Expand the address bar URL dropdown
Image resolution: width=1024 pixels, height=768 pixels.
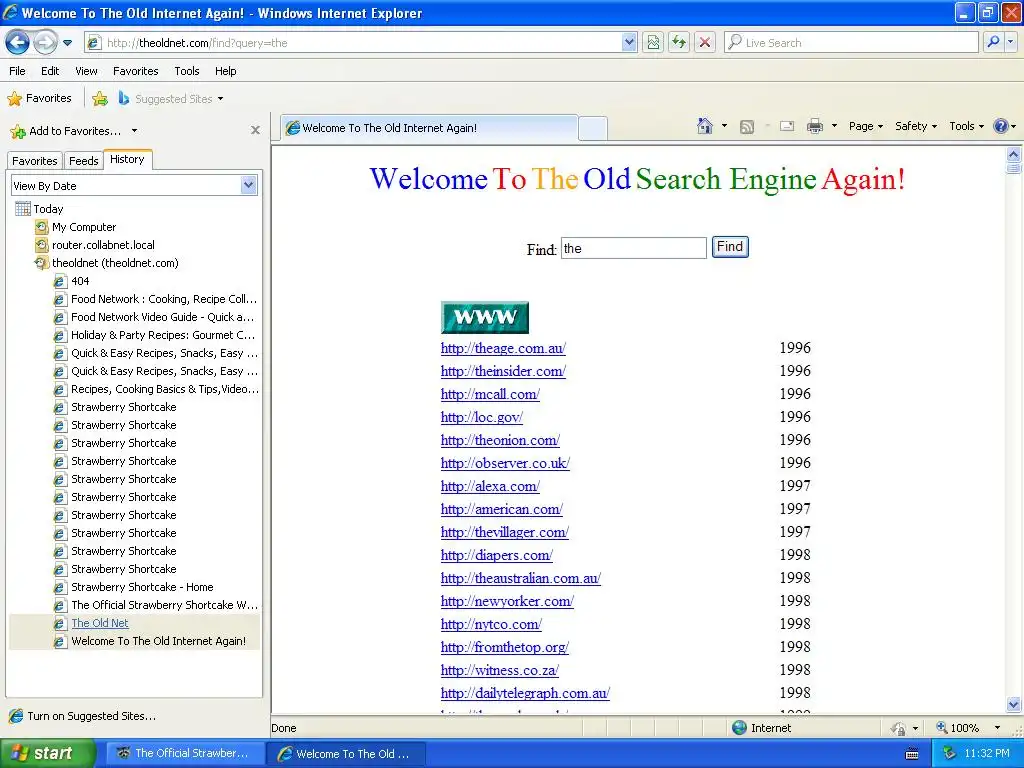click(x=629, y=42)
